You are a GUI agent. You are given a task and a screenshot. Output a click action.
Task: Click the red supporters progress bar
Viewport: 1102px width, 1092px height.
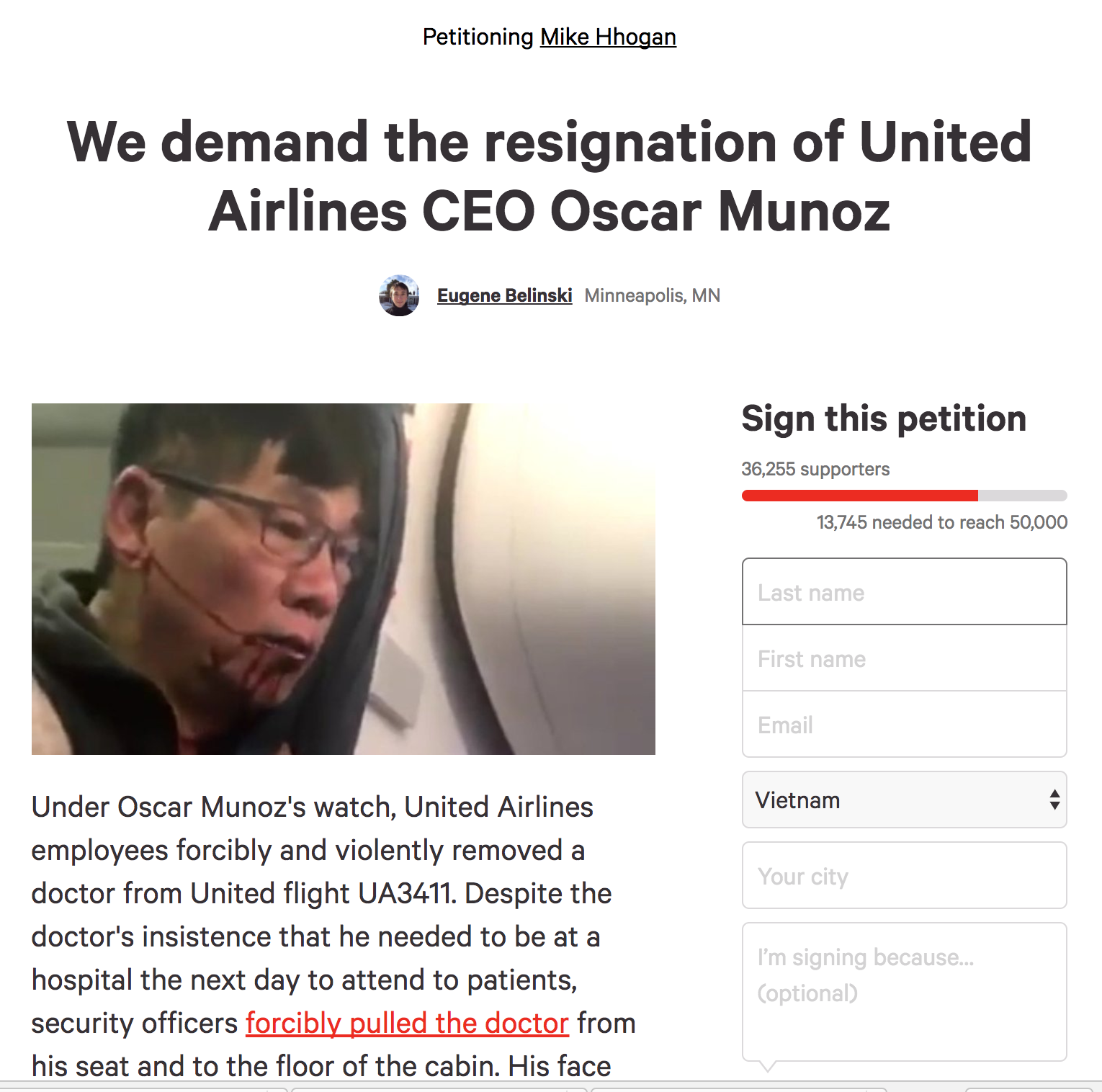[x=860, y=496]
